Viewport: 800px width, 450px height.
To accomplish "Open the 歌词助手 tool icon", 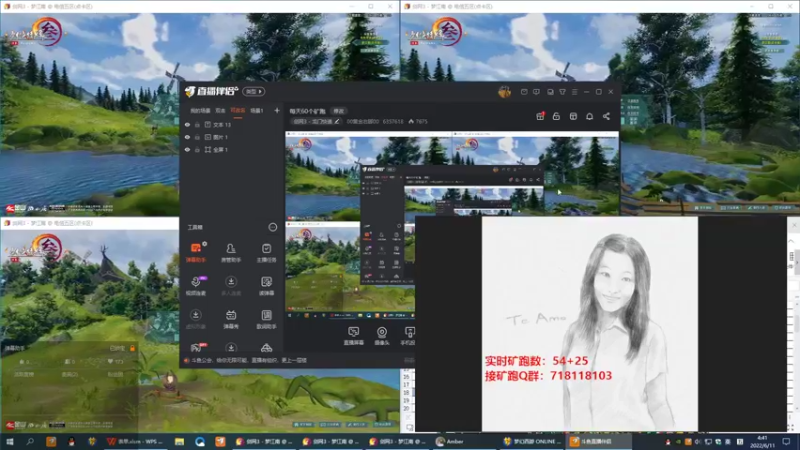I will [x=266, y=319].
